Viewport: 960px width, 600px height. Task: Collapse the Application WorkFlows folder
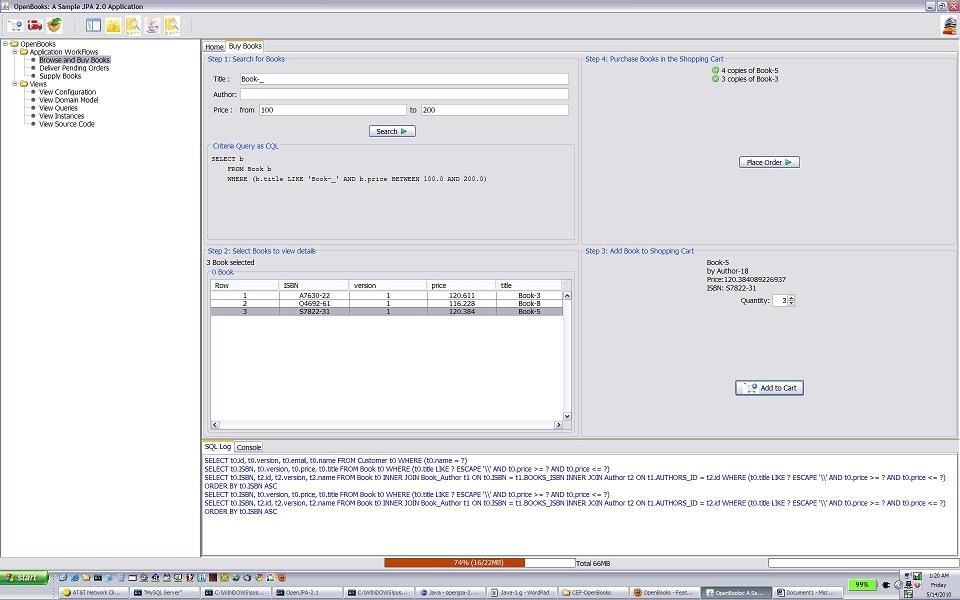click(x=15, y=52)
